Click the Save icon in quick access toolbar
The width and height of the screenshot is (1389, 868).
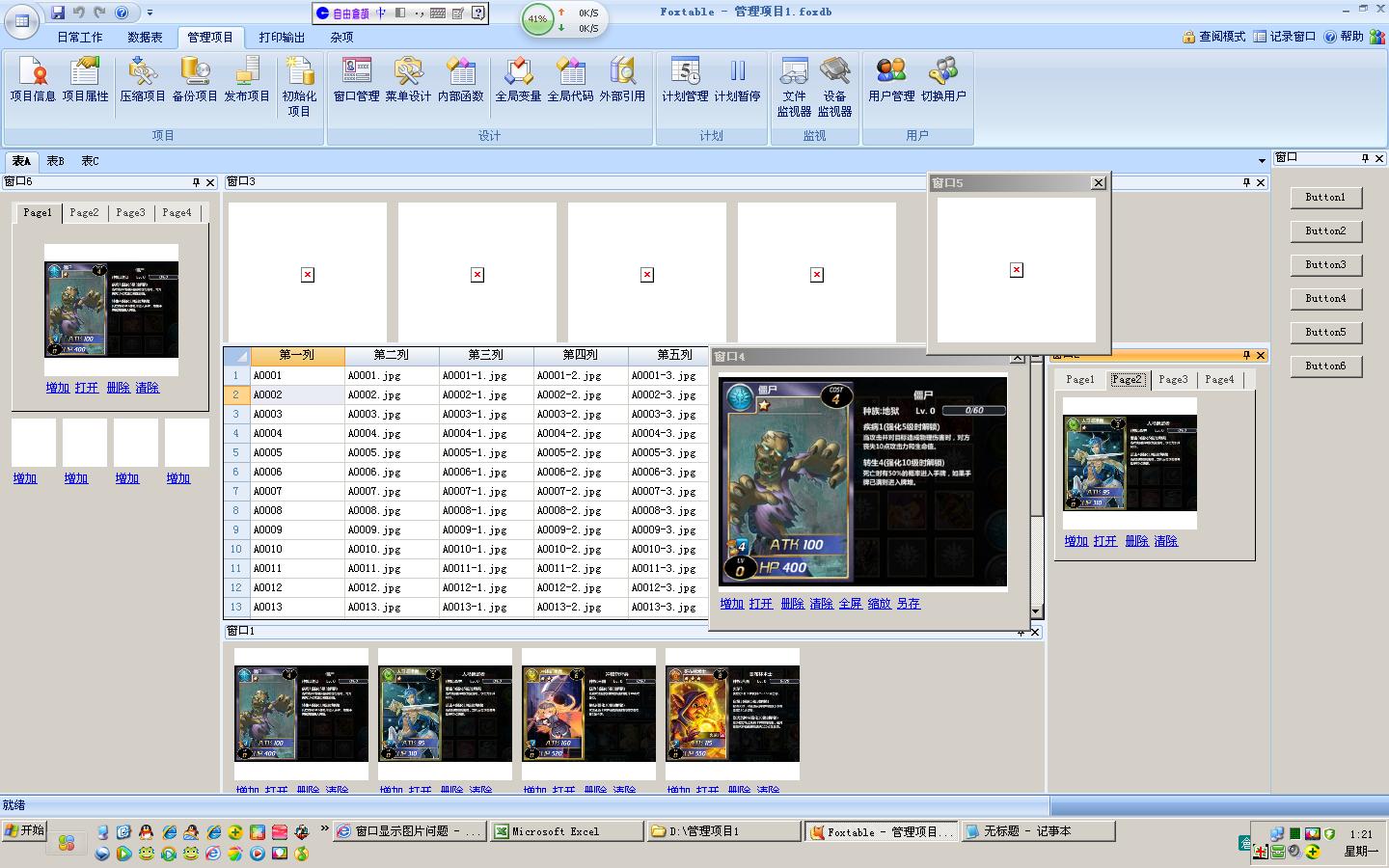pyautogui.click(x=58, y=13)
